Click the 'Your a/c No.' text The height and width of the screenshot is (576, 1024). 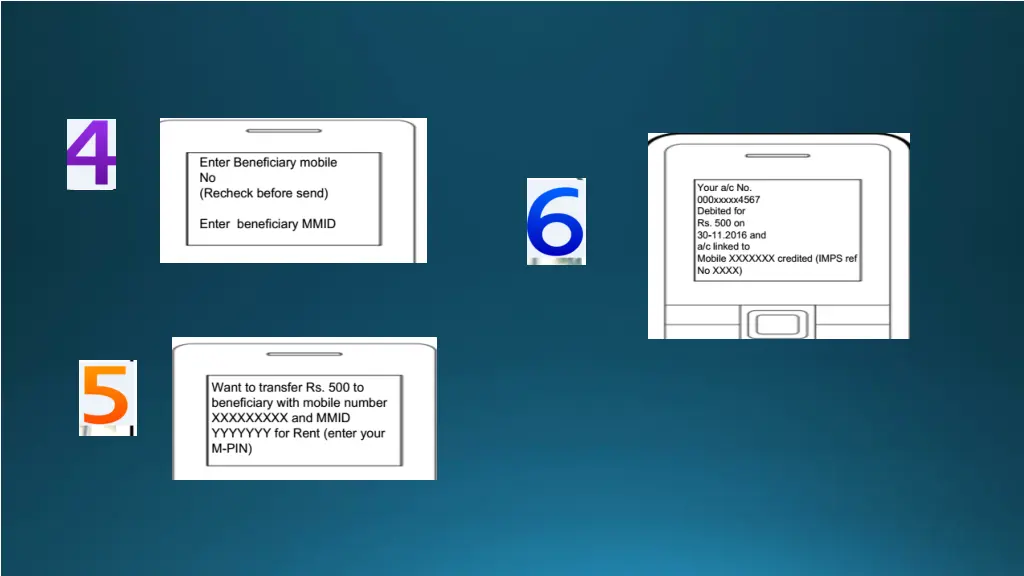[x=724, y=188]
